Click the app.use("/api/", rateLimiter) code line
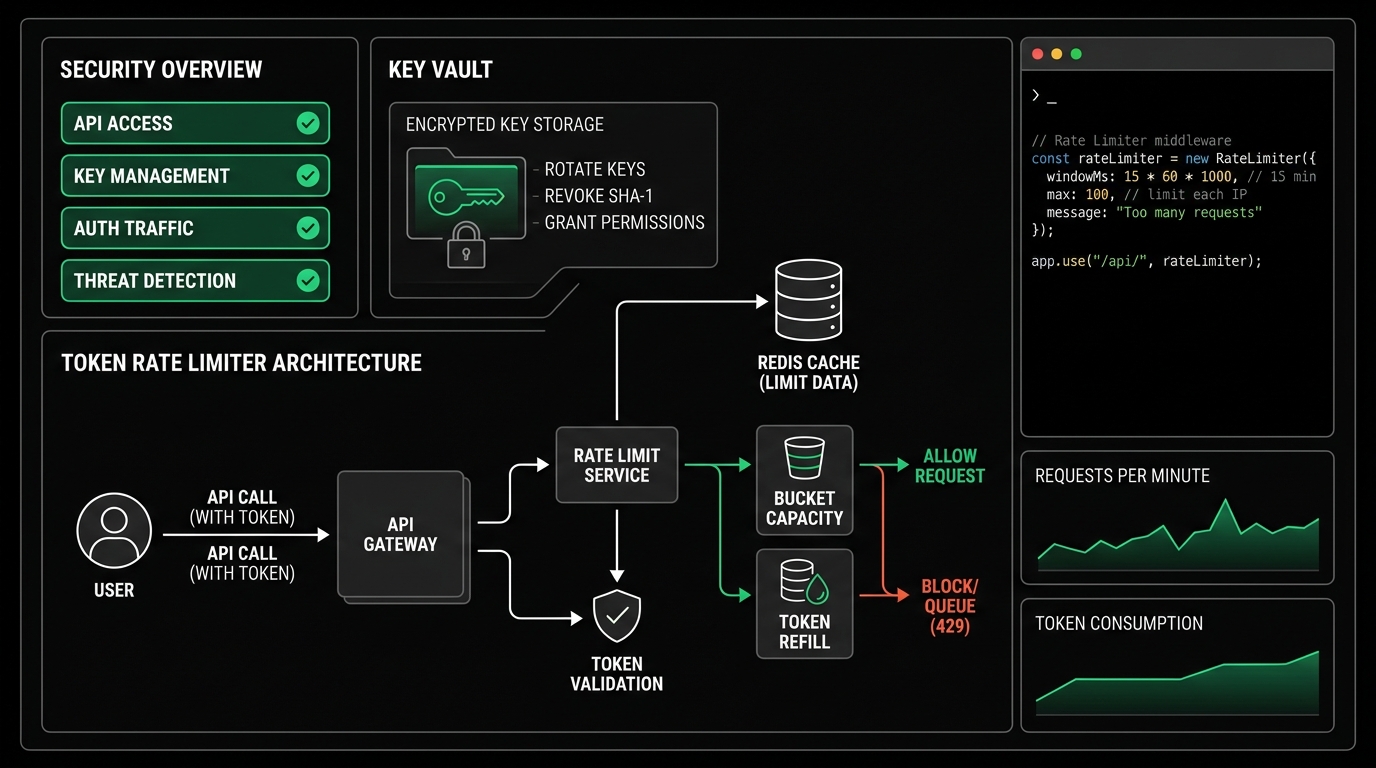The width and height of the screenshot is (1376, 768). 1146,261
